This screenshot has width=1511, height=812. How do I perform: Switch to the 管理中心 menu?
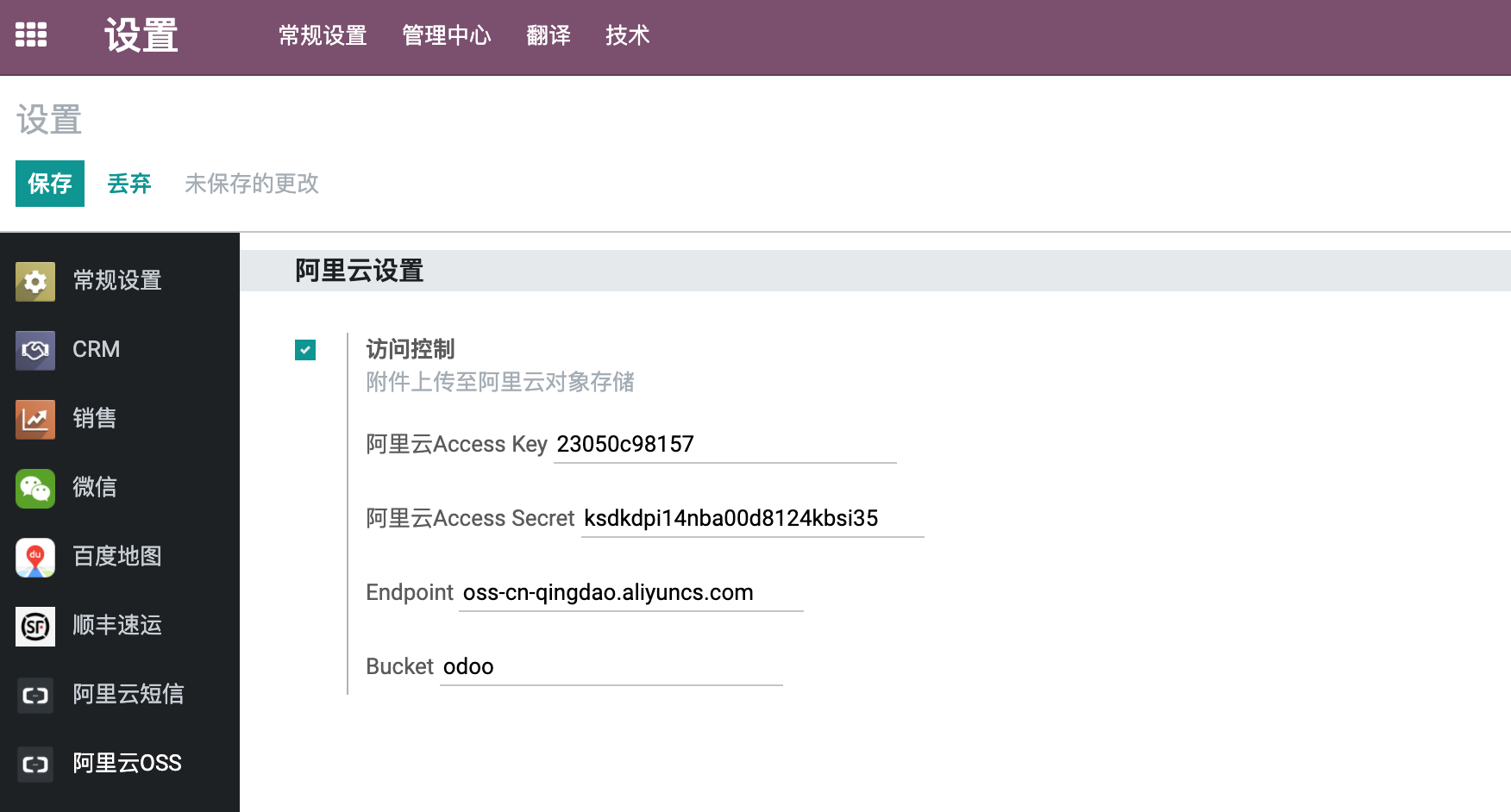[446, 36]
